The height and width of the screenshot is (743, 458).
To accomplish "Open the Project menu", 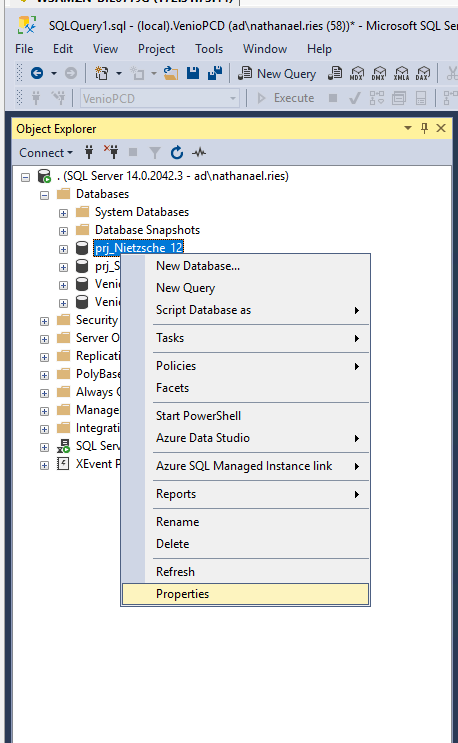I will (x=156, y=49).
